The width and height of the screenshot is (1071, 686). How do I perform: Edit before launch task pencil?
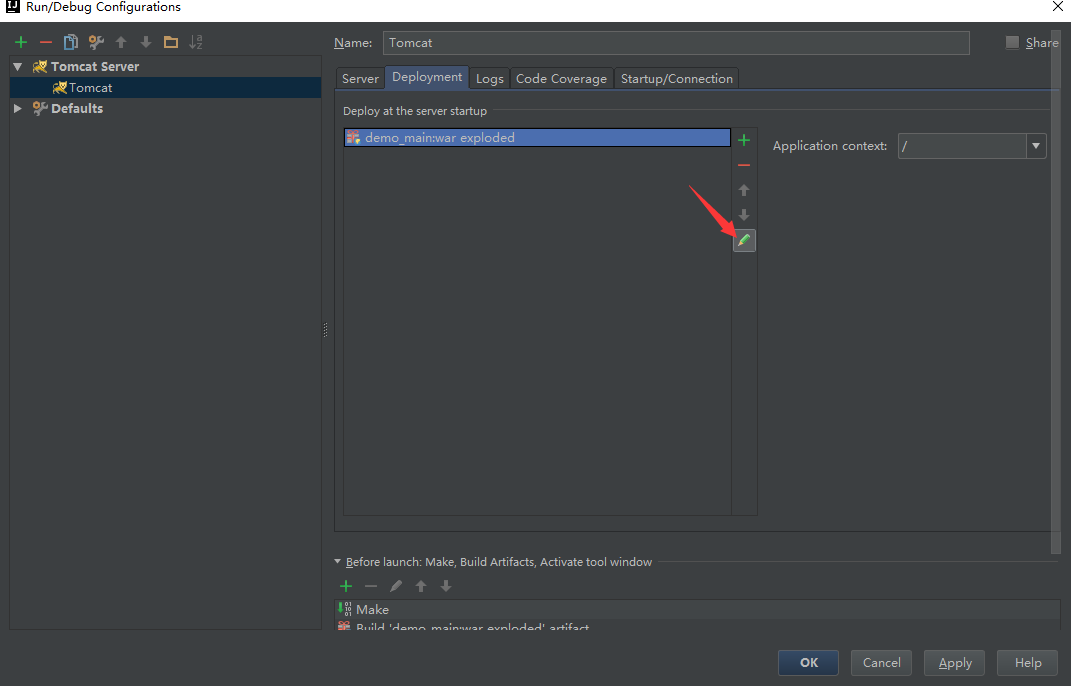(395, 586)
